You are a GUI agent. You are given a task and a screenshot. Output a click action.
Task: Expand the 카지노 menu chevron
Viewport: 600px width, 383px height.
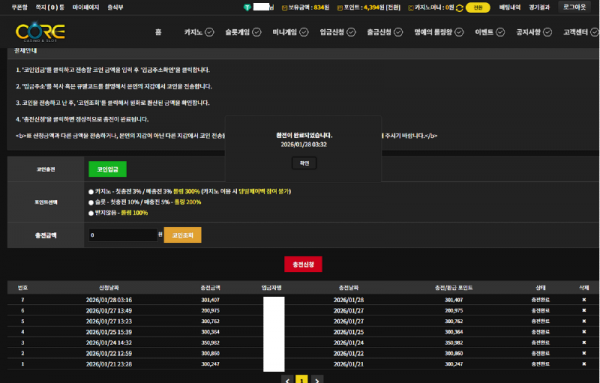tap(209, 33)
